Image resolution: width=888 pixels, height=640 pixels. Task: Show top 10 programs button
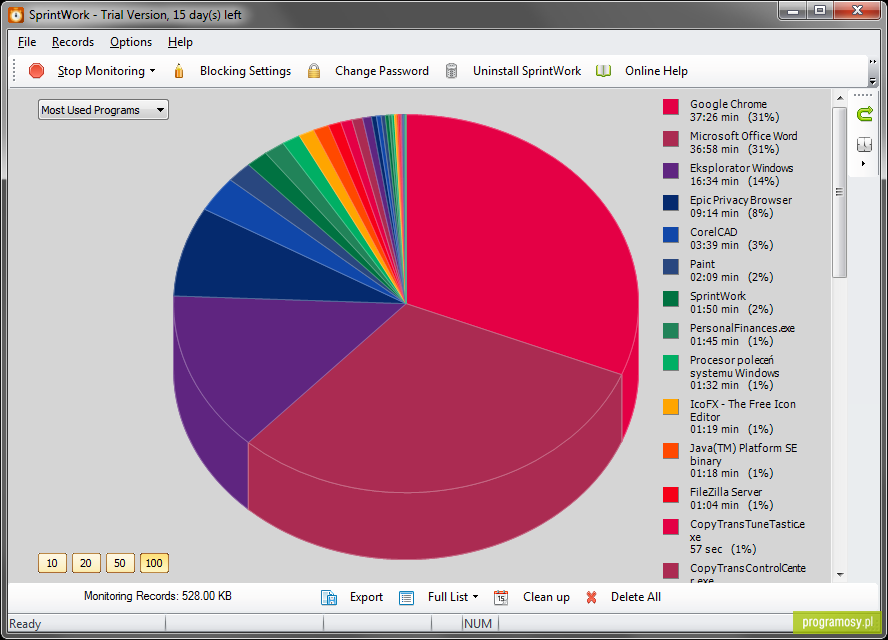52,563
